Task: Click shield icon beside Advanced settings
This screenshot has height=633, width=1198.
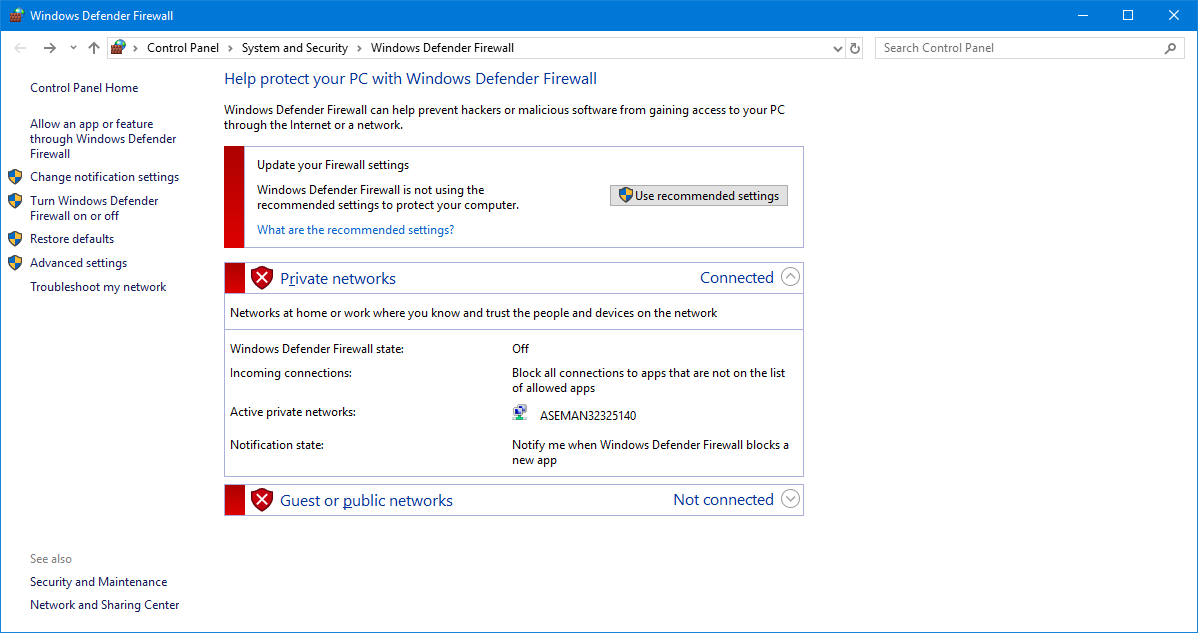Action: (x=15, y=263)
